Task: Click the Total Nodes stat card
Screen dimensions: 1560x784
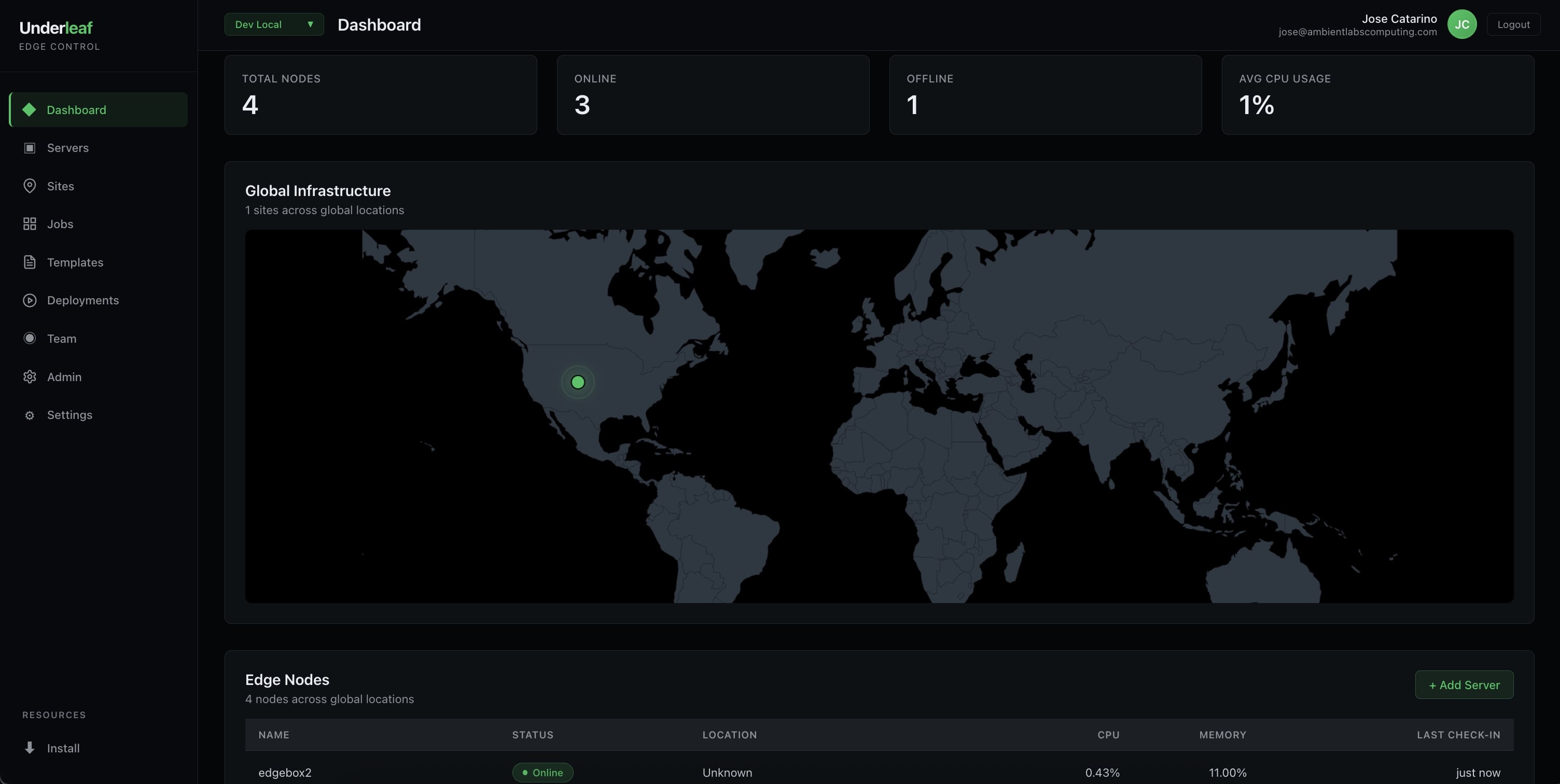Action: coord(380,94)
